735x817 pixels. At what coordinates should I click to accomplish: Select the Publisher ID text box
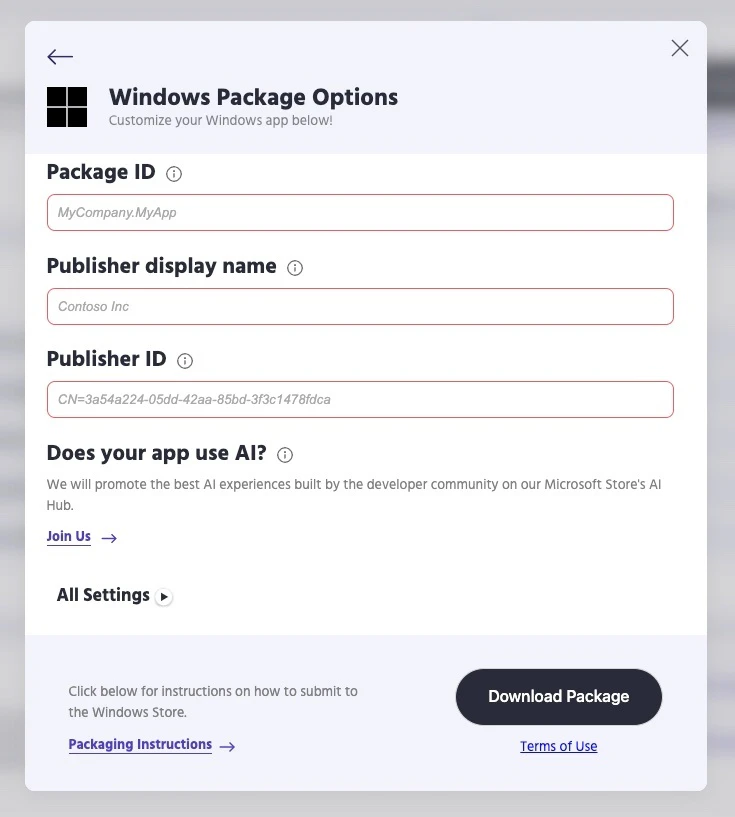tap(360, 399)
